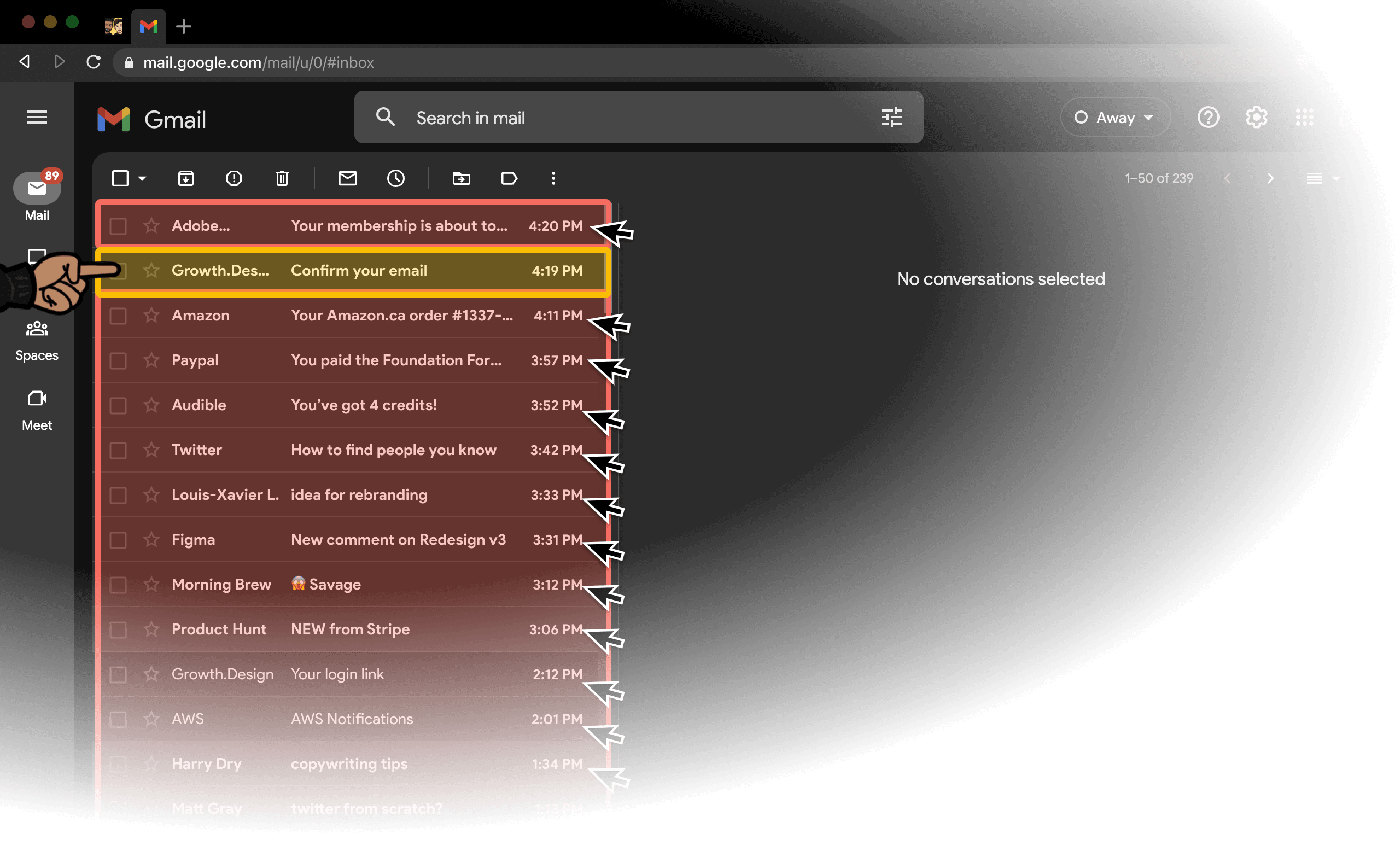The image size is (1400, 851).
Task: Tick the select-all checkbox in toolbar
Action: coord(120,178)
